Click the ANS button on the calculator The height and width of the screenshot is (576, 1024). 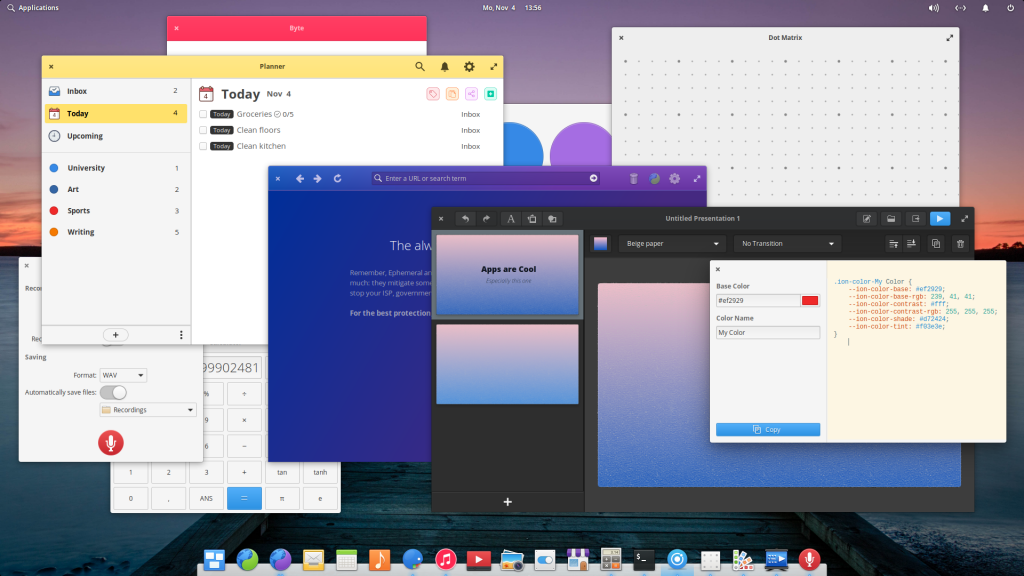(x=206, y=498)
